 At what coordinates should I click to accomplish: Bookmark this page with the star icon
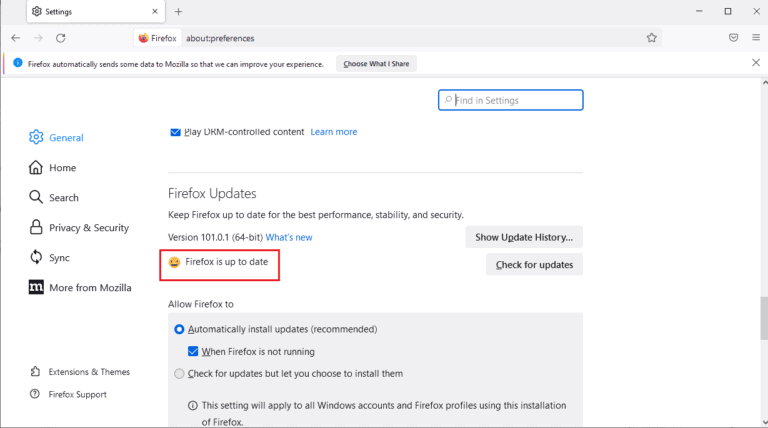[x=651, y=38]
